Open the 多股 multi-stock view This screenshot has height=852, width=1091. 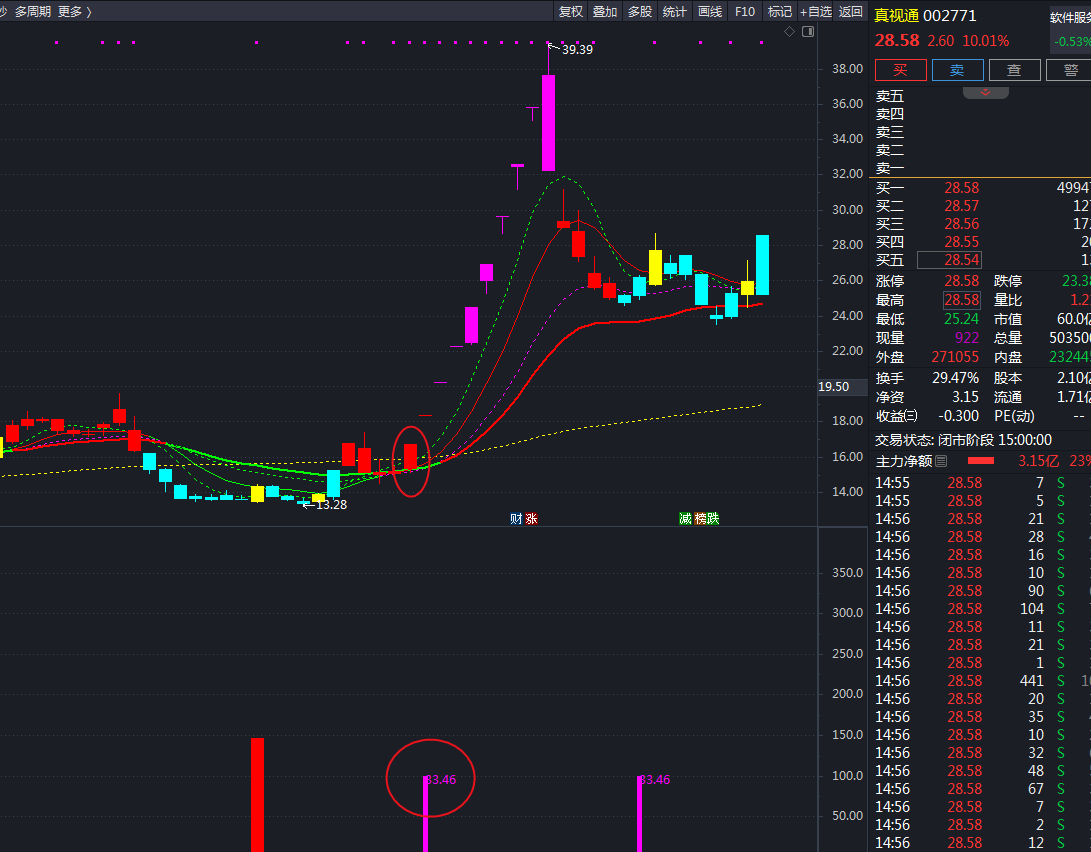click(640, 12)
